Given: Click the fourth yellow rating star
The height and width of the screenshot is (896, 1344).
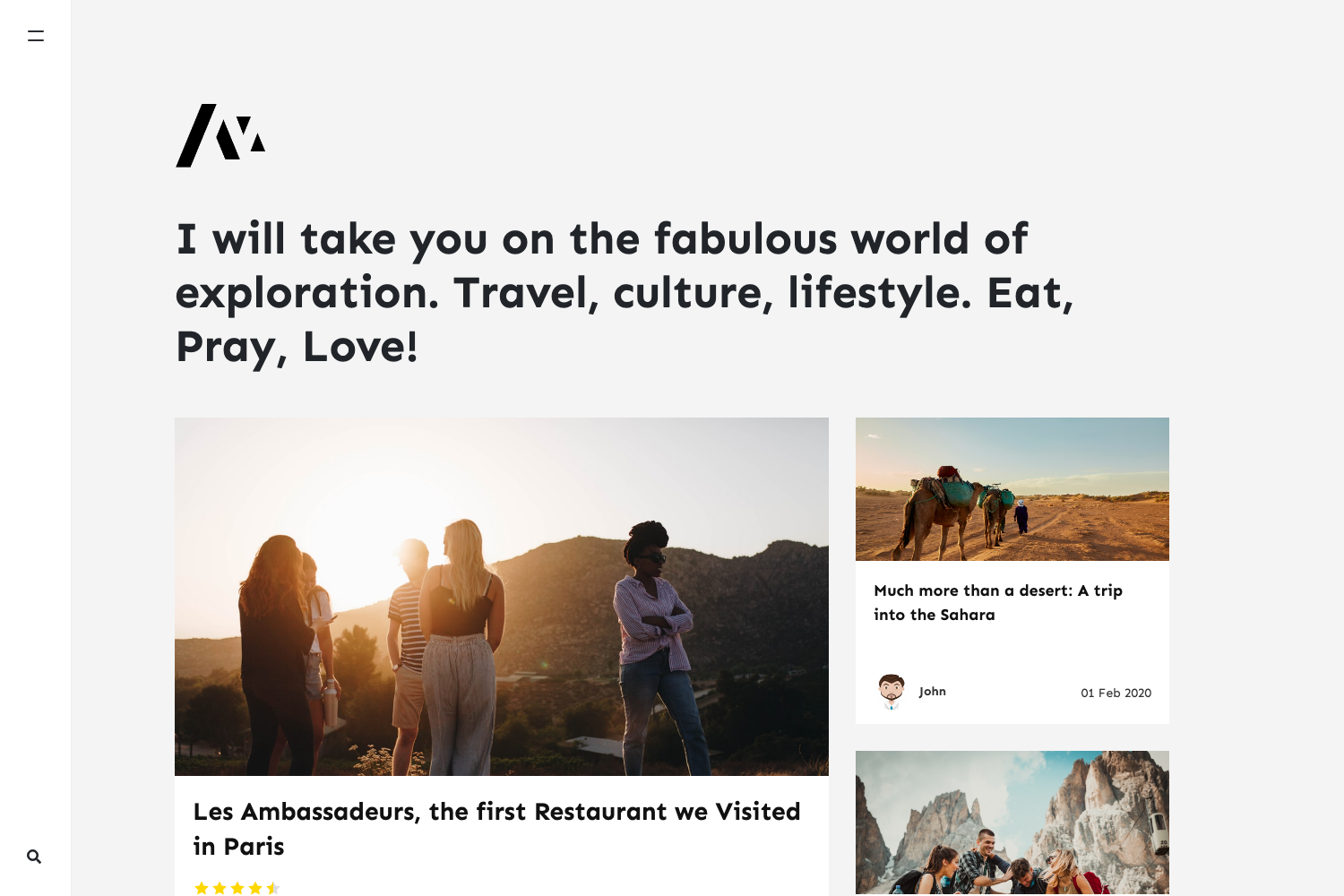Looking at the screenshot, I should 255,888.
